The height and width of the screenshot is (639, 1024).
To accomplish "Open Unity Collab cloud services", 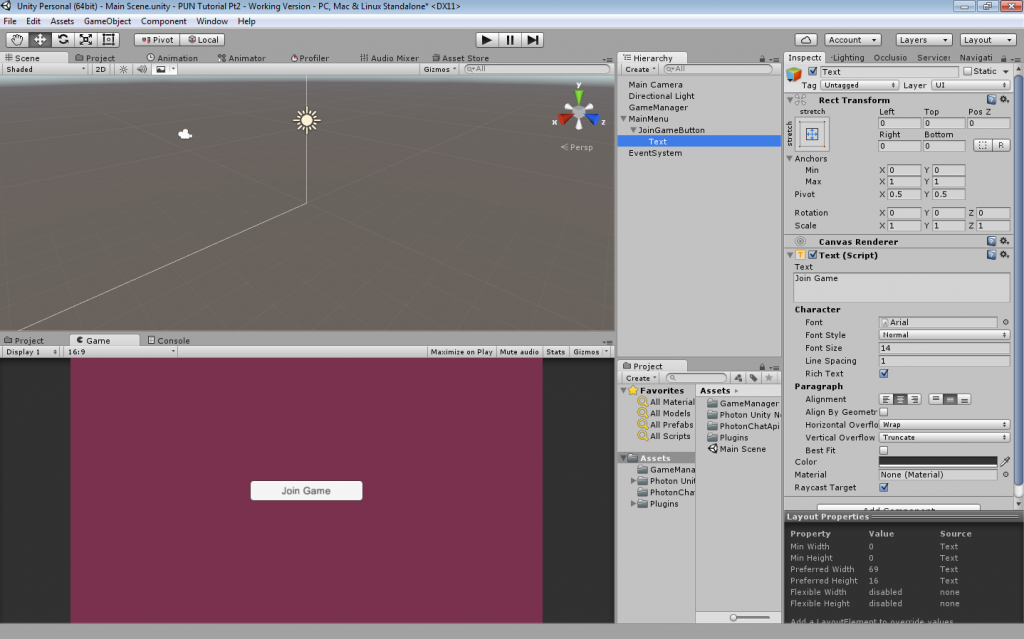I will coord(806,39).
